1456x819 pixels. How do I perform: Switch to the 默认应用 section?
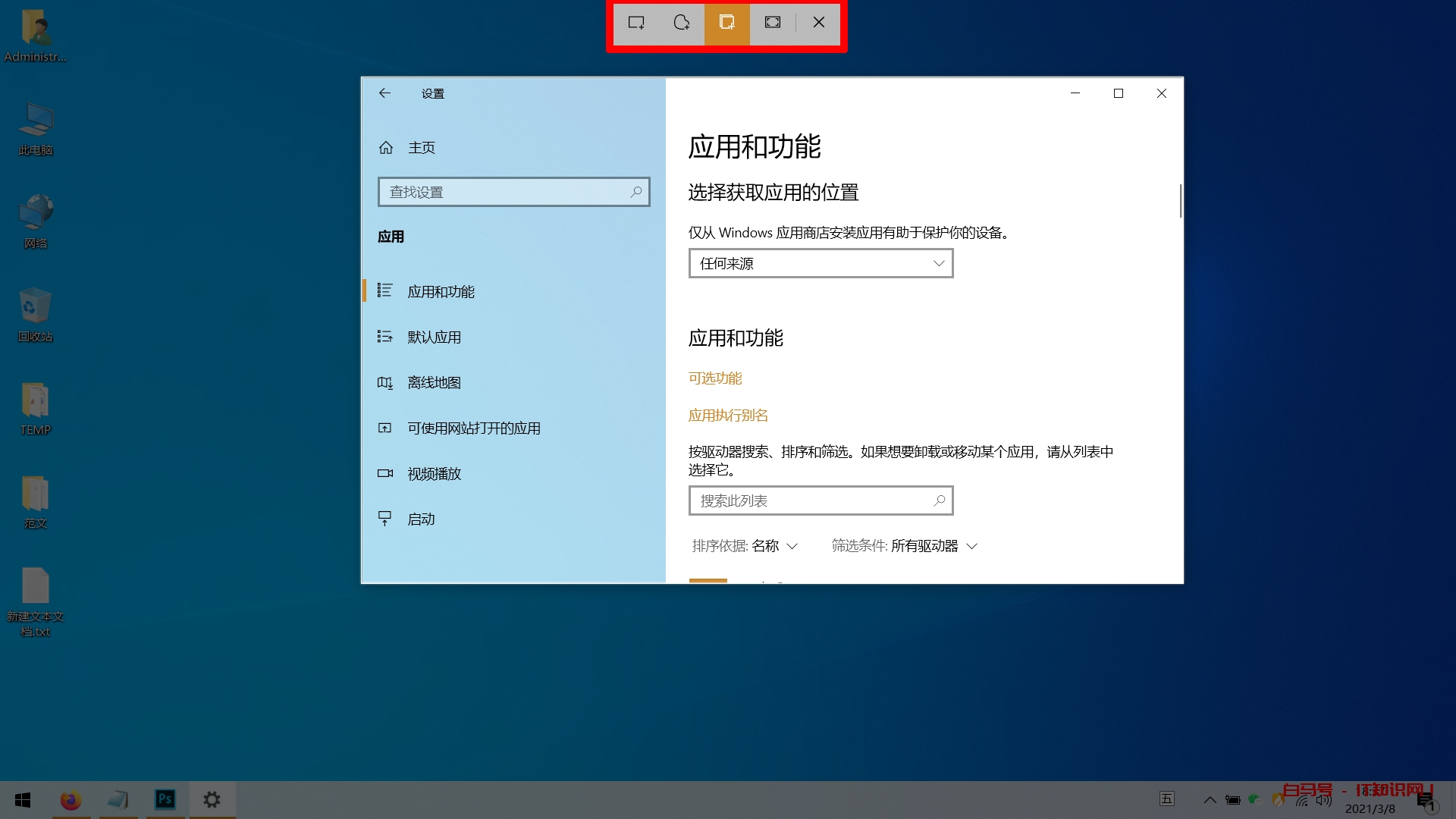click(x=434, y=337)
